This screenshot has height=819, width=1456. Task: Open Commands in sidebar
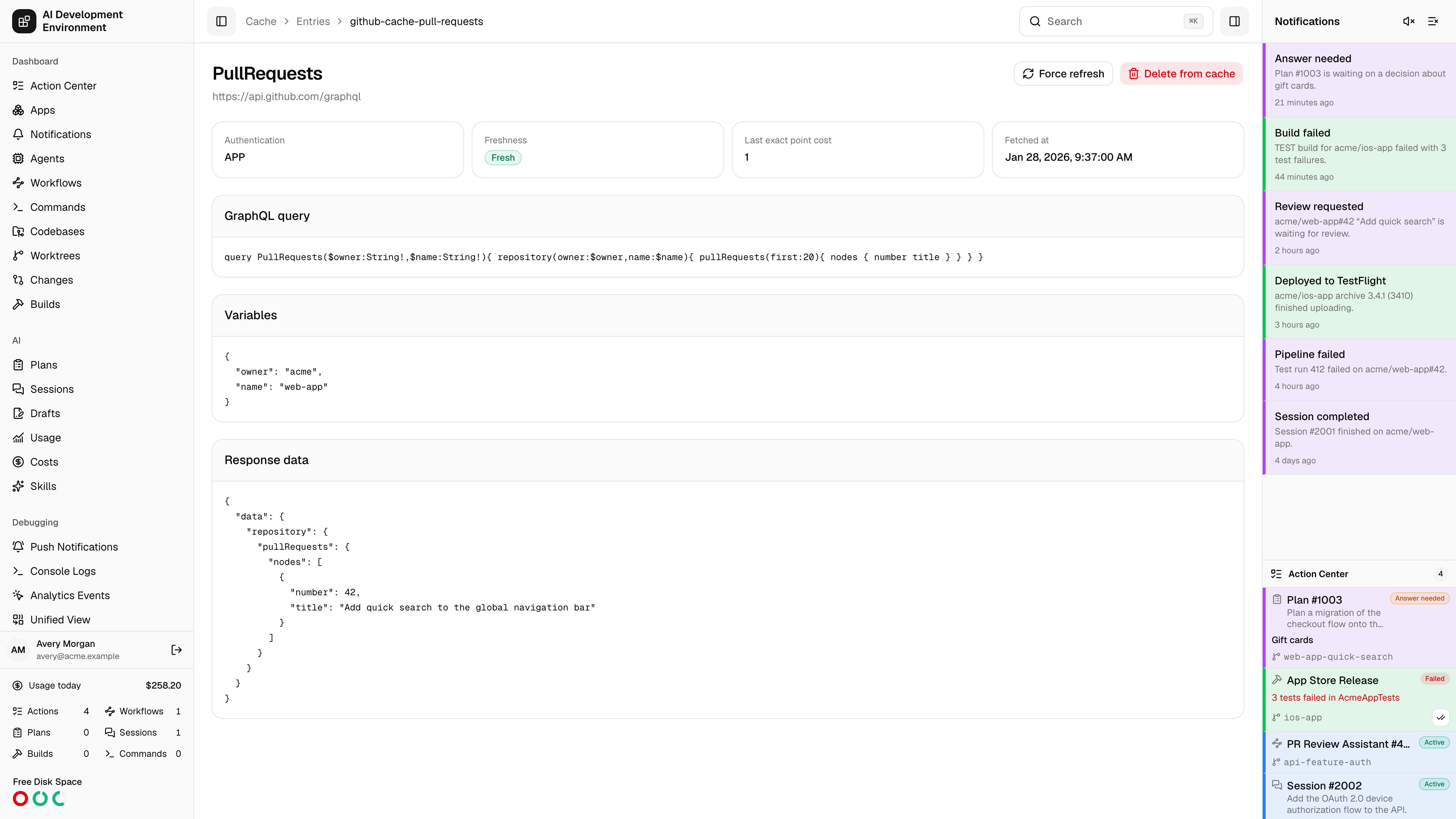tap(97, 207)
